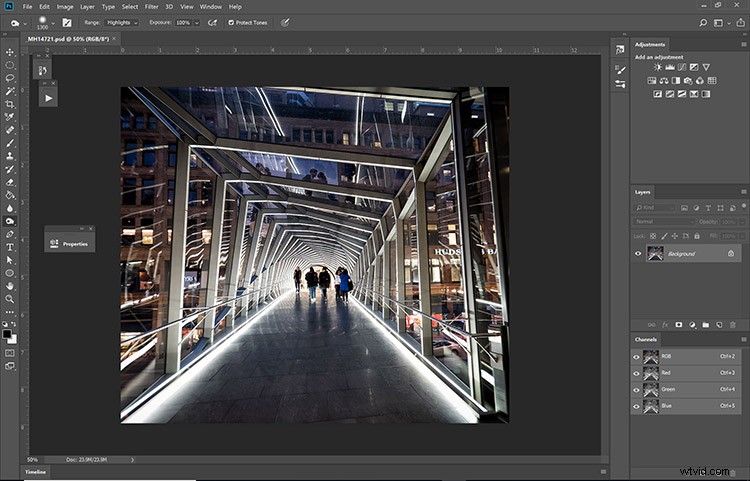
Task: Add a Color Balance adjustment
Action: [664, 81]
